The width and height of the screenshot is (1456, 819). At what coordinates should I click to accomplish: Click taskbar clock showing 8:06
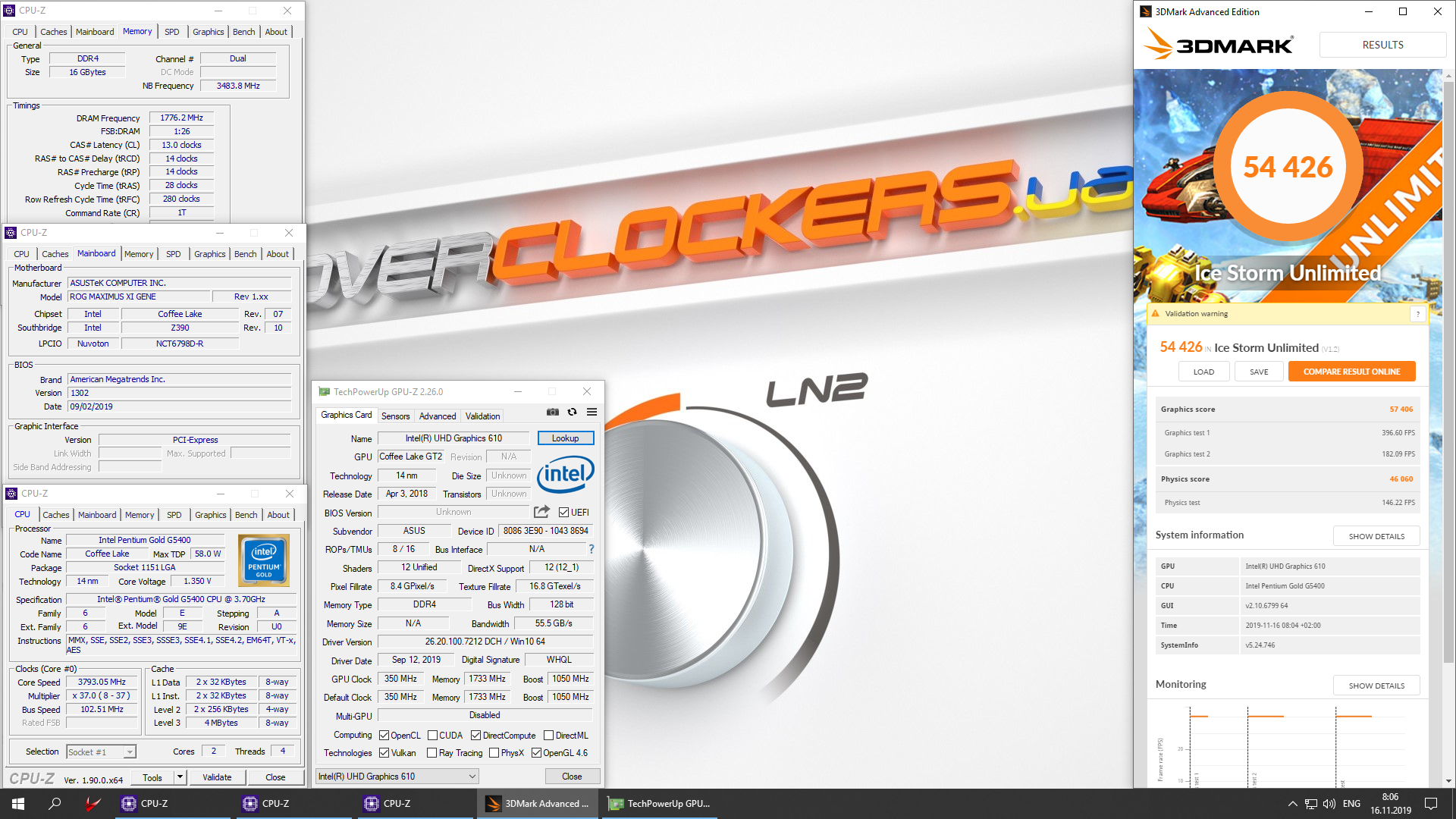pyautogui.click(x=1390, y=804)
